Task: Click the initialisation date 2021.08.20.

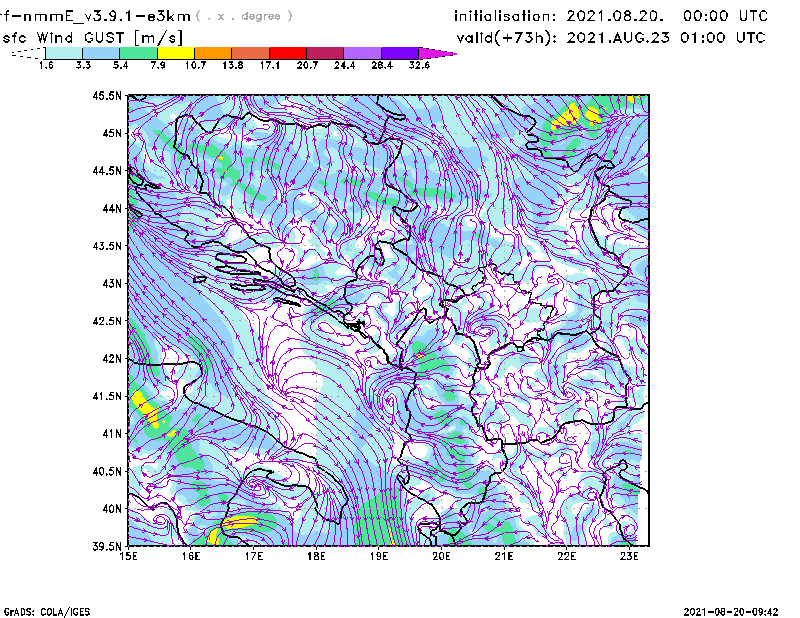Action: point(615,16)
